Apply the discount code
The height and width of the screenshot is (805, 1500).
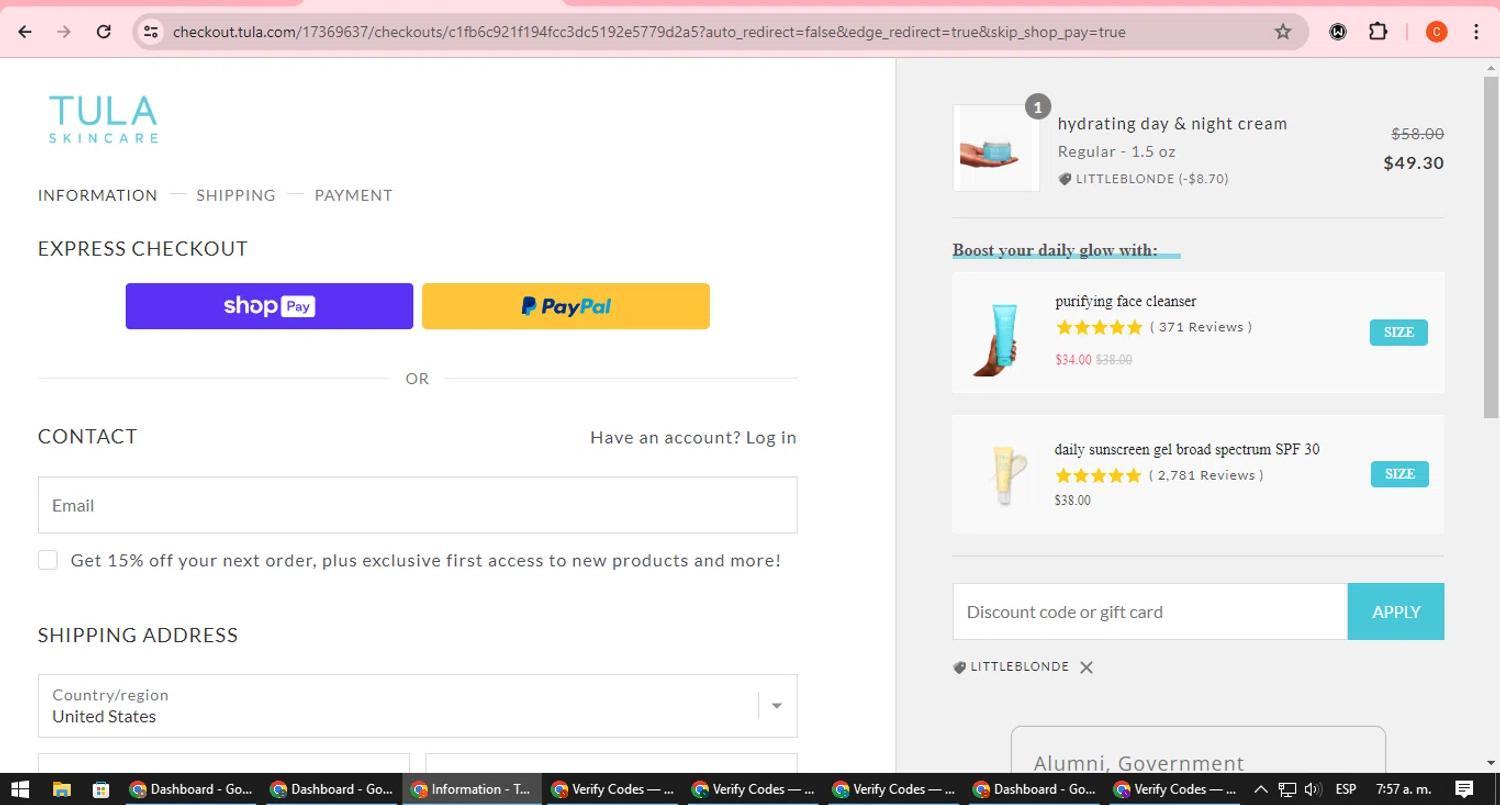click(x=1396, y=612)
